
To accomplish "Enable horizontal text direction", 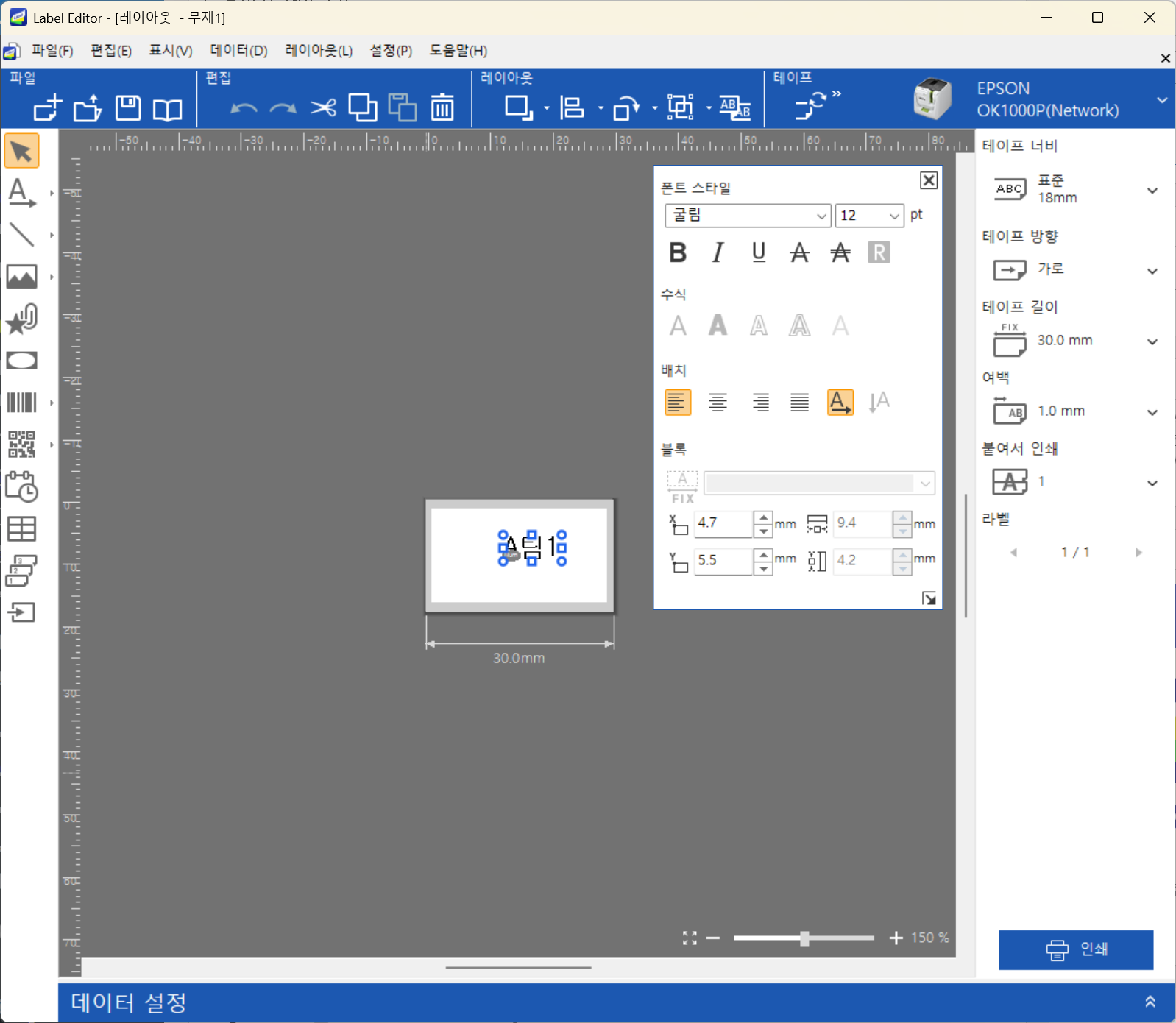I will pyautogui.click(x=840, y=402).
